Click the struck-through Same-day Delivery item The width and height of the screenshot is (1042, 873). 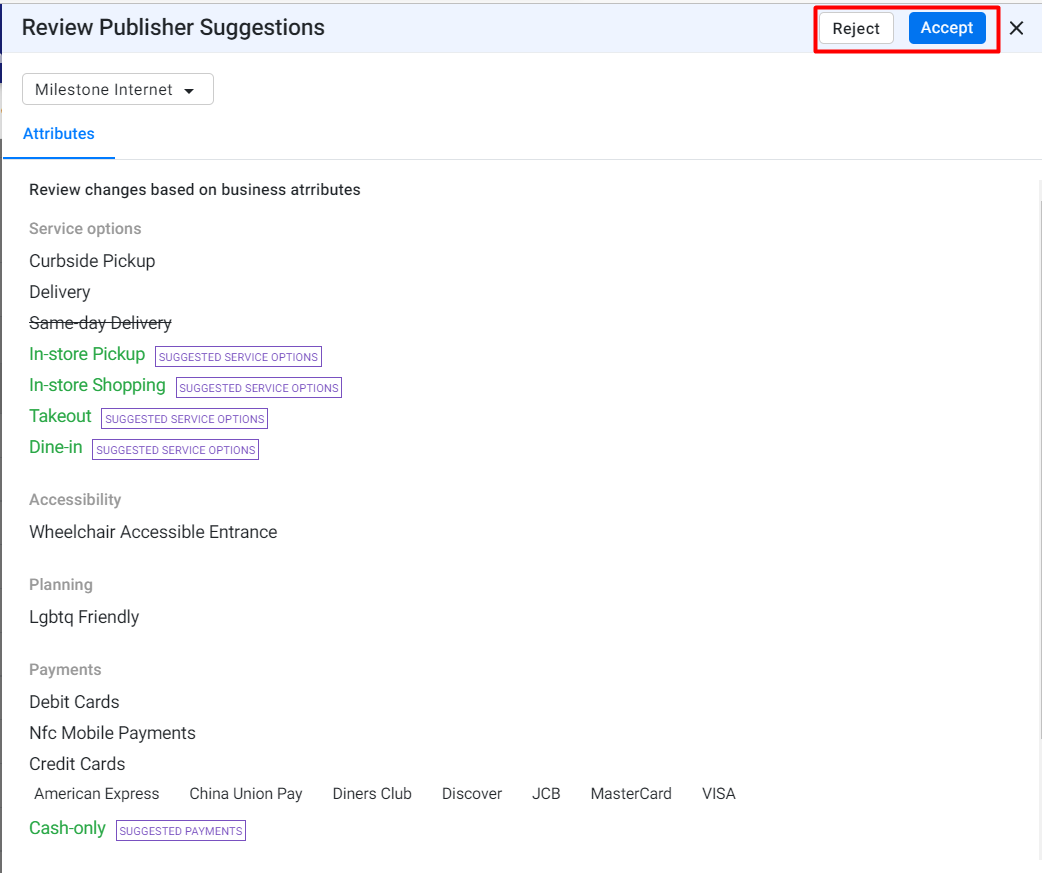(x=100, y=323)
